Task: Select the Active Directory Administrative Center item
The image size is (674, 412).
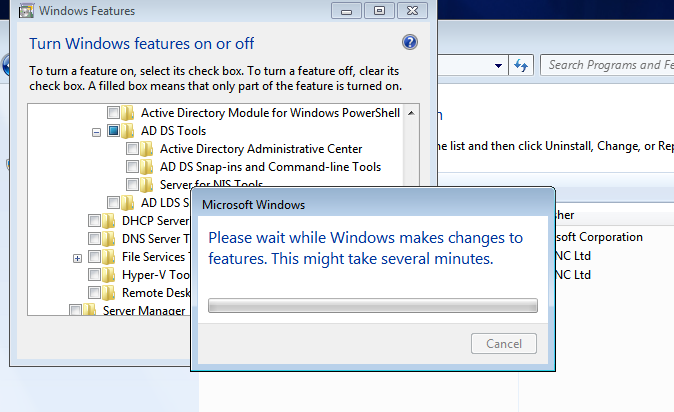Action: click(260, 149)
